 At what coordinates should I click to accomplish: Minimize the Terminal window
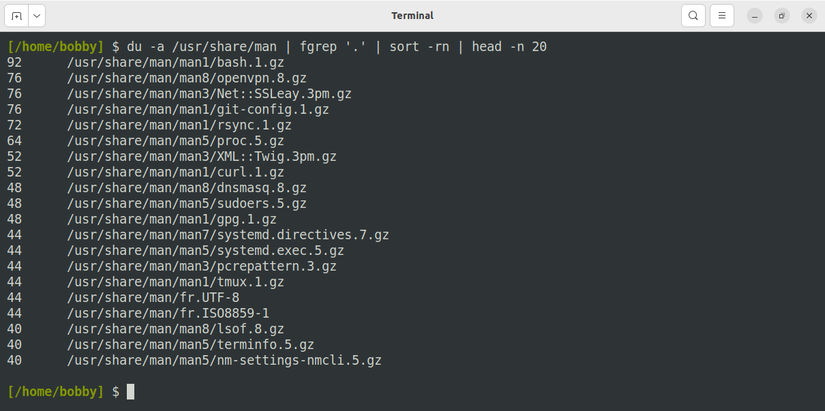pyautogui.click(x=755, y=16)
